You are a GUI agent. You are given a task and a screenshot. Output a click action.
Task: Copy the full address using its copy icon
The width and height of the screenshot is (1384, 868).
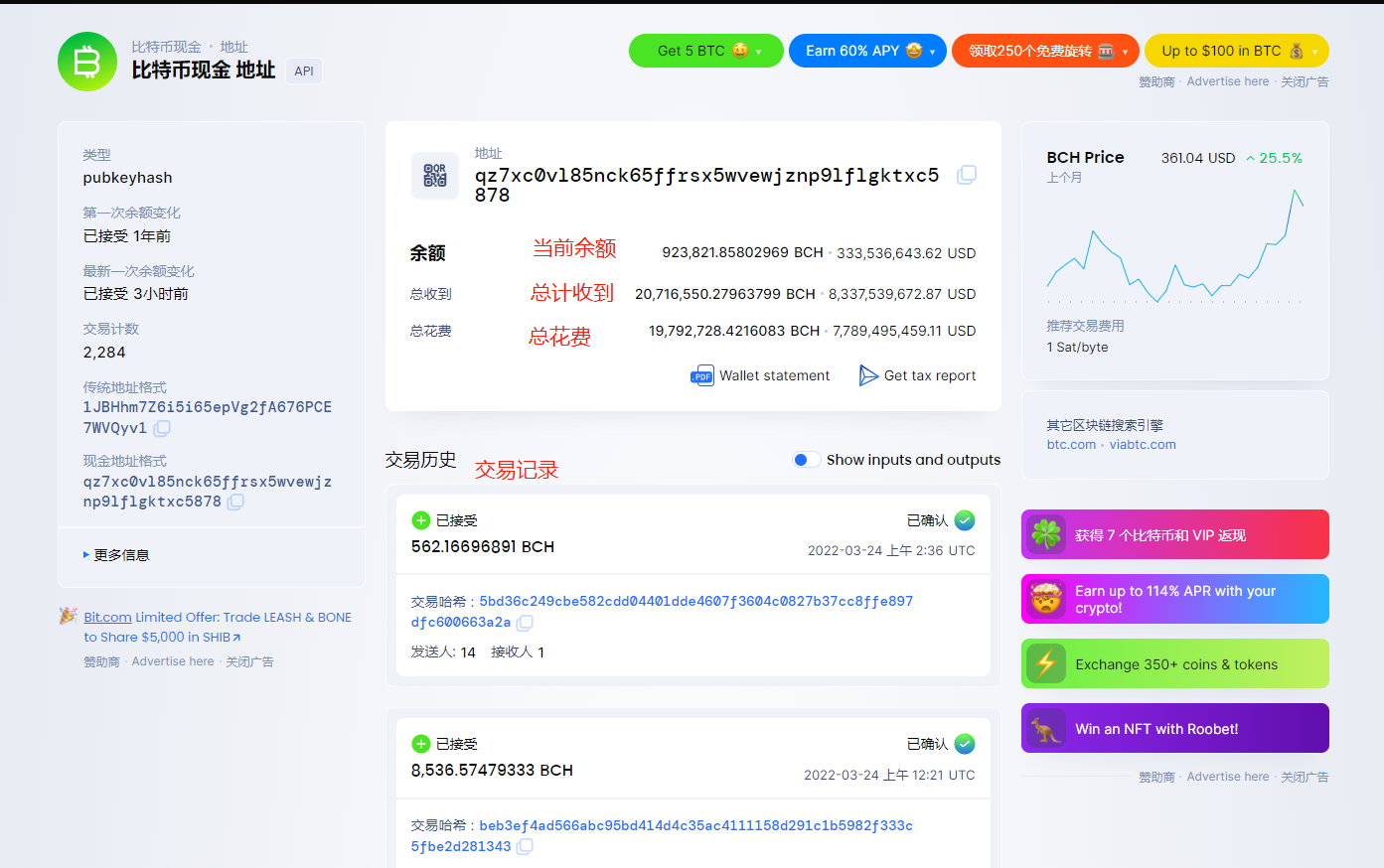tap(966, 175)
